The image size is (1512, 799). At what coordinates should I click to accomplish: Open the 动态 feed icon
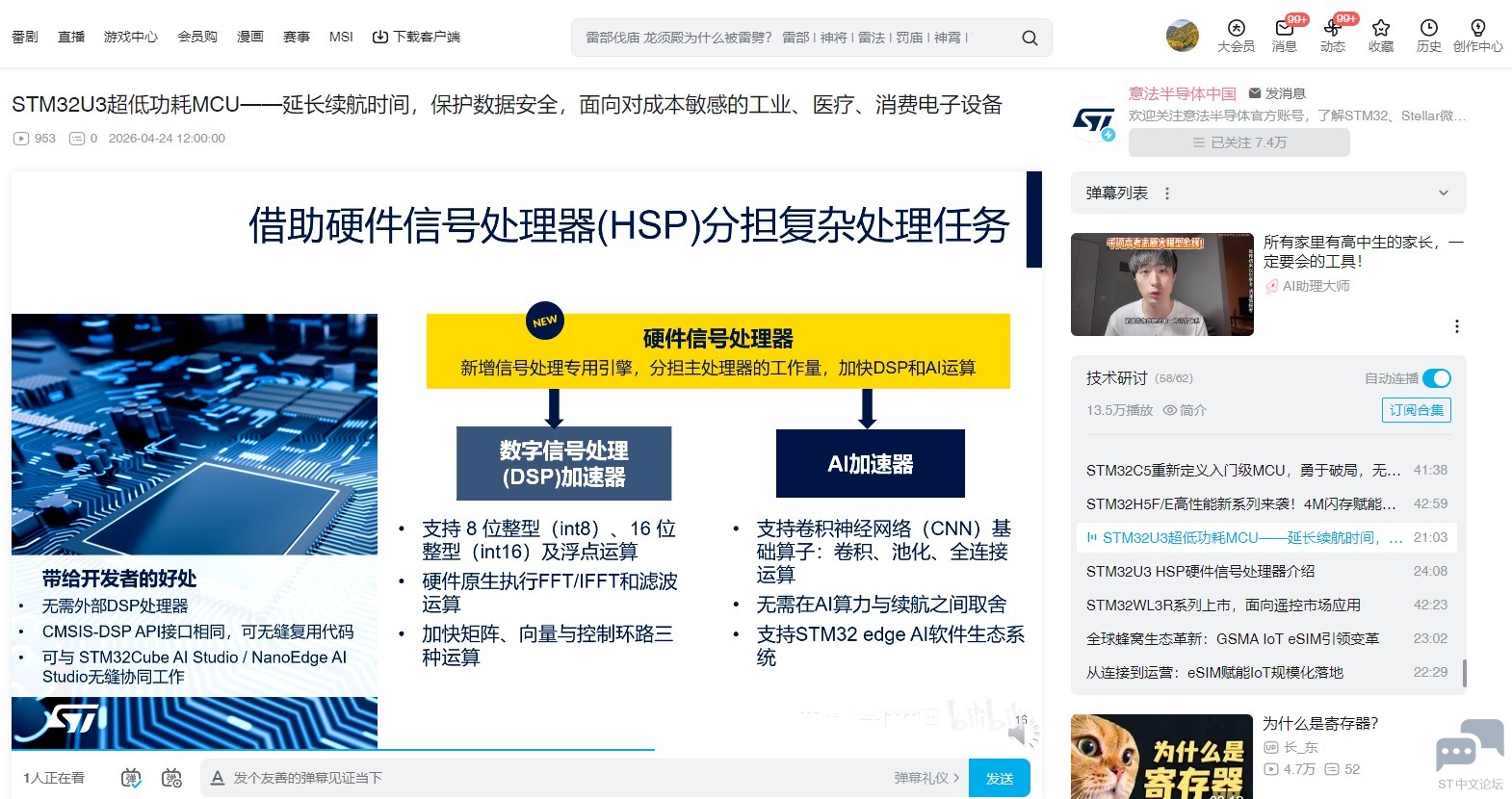1332,29
